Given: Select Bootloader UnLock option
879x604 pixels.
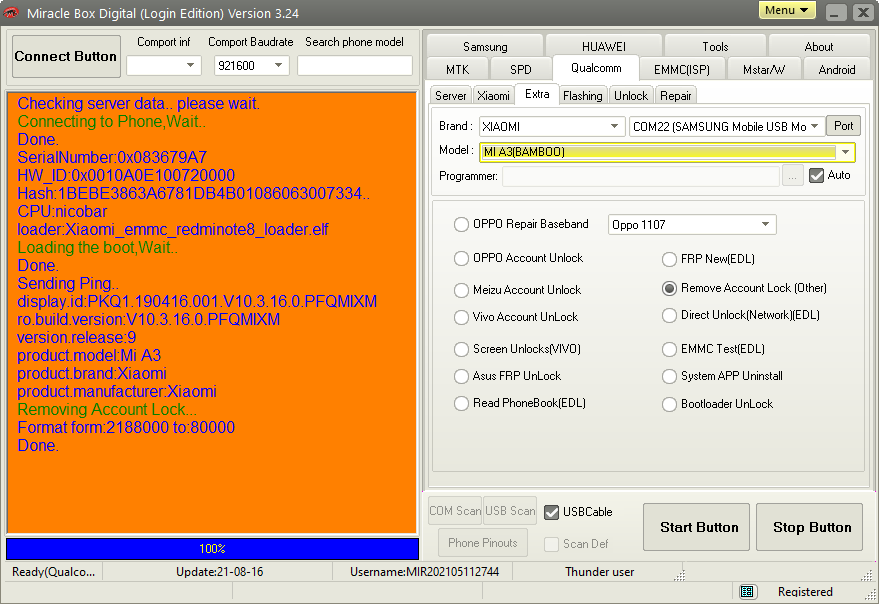Looking at the screenshot, I should point(669,404).
